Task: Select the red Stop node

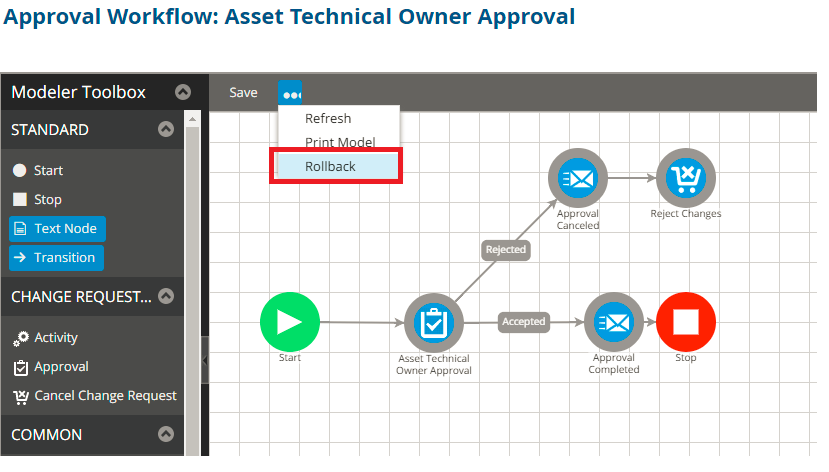Action: pos(685,322)
